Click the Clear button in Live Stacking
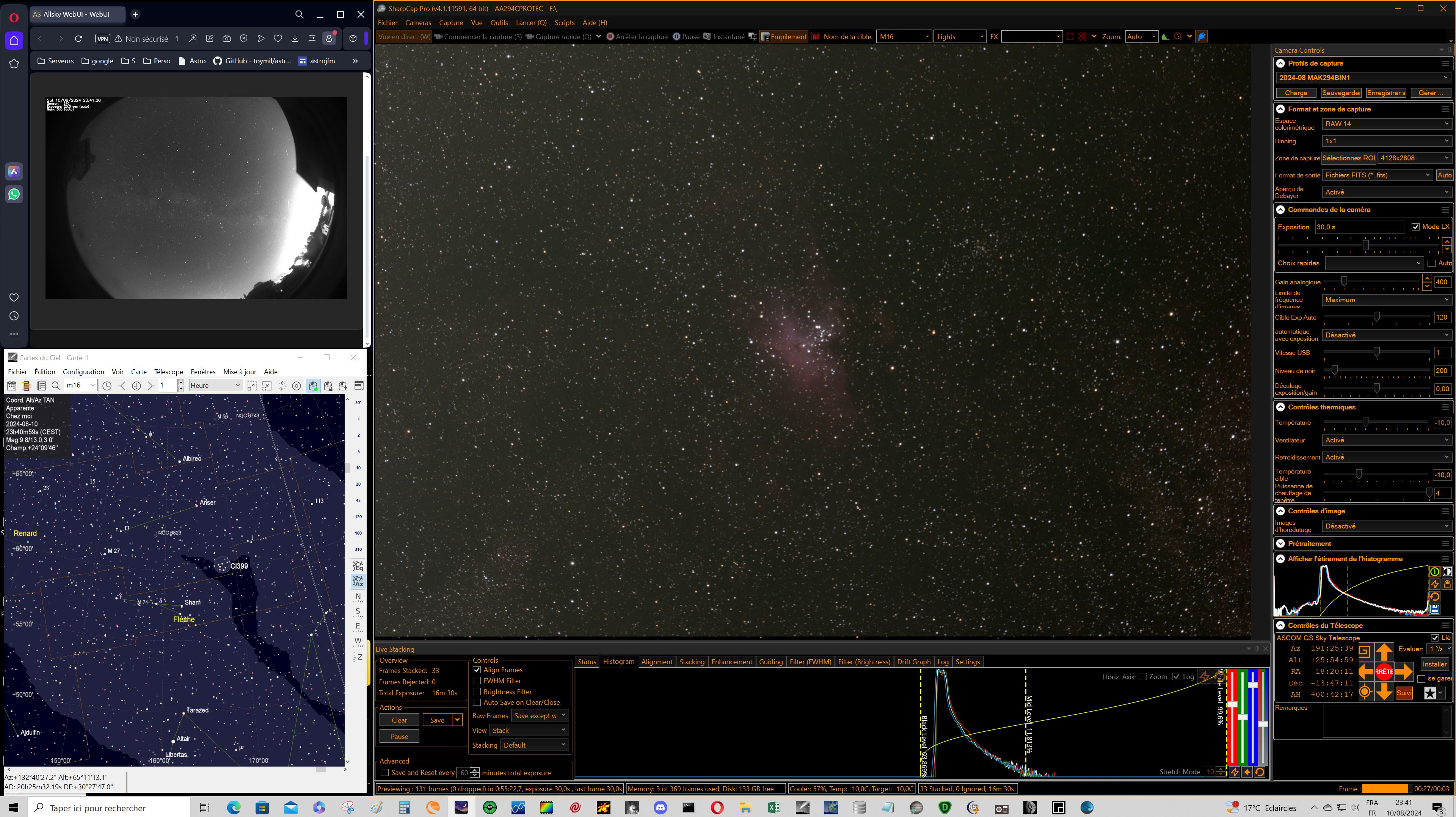The width and height of the screenshot is (1456, 817). (399, 720)
